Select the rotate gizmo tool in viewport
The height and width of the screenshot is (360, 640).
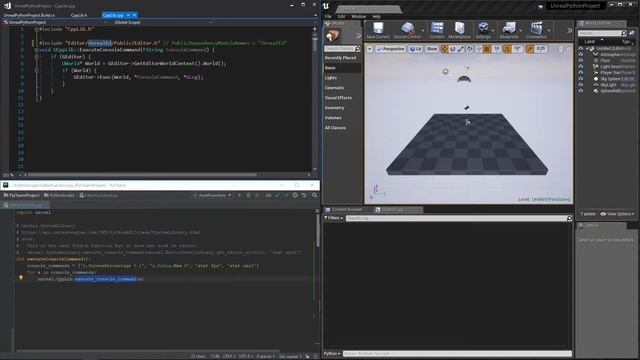coord(453,49)
